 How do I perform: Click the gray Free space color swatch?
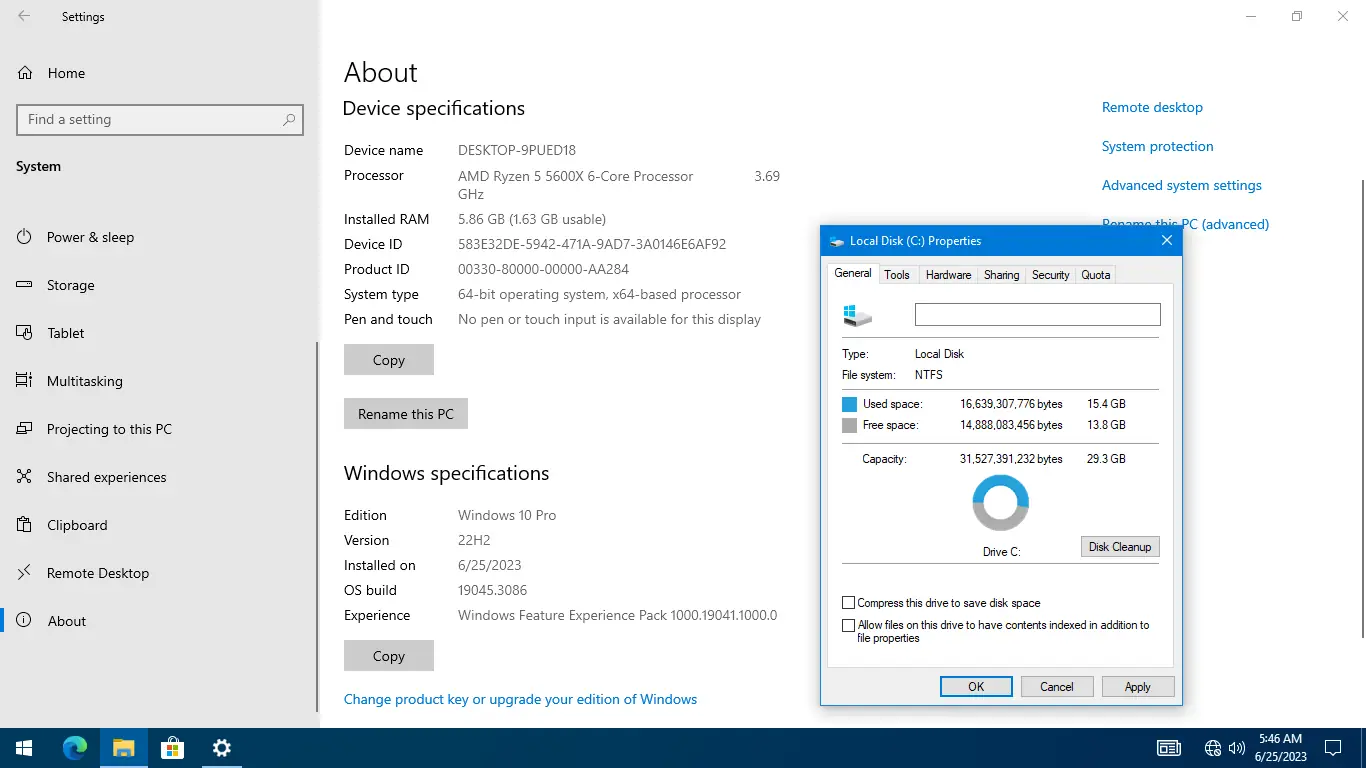tap(849, 425)
